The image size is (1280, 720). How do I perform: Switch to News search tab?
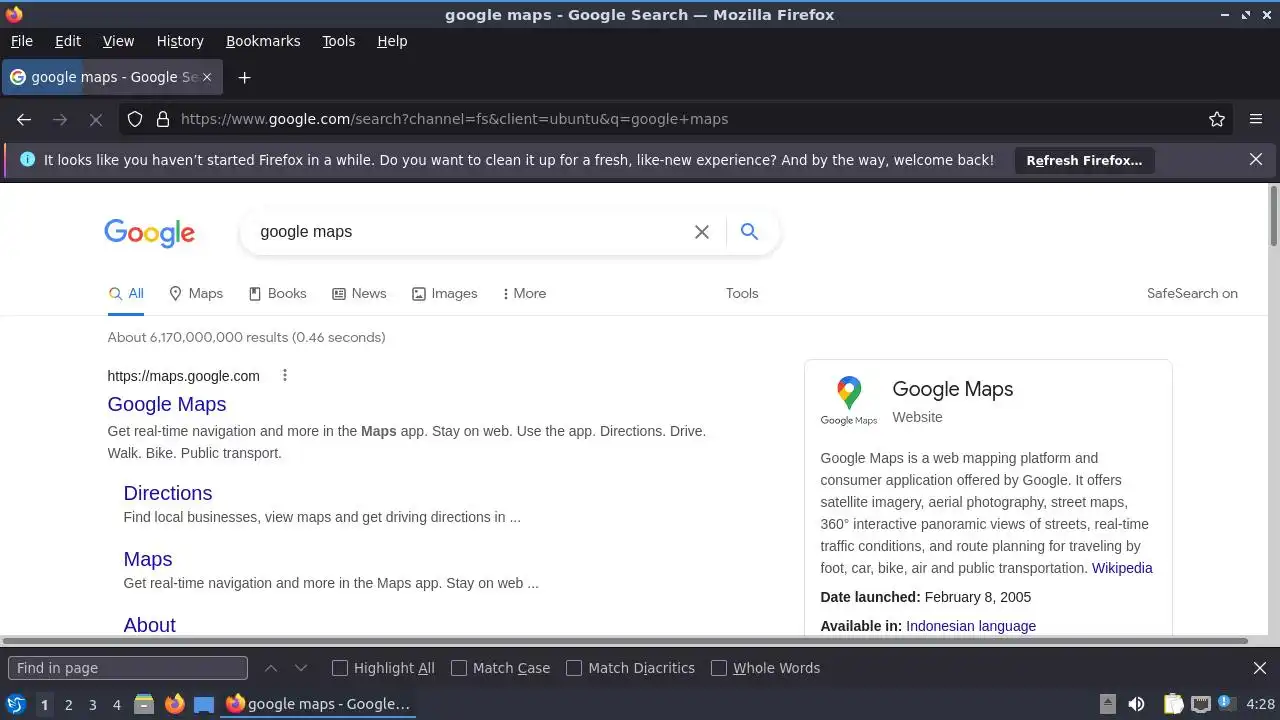(x=359, y=293)
